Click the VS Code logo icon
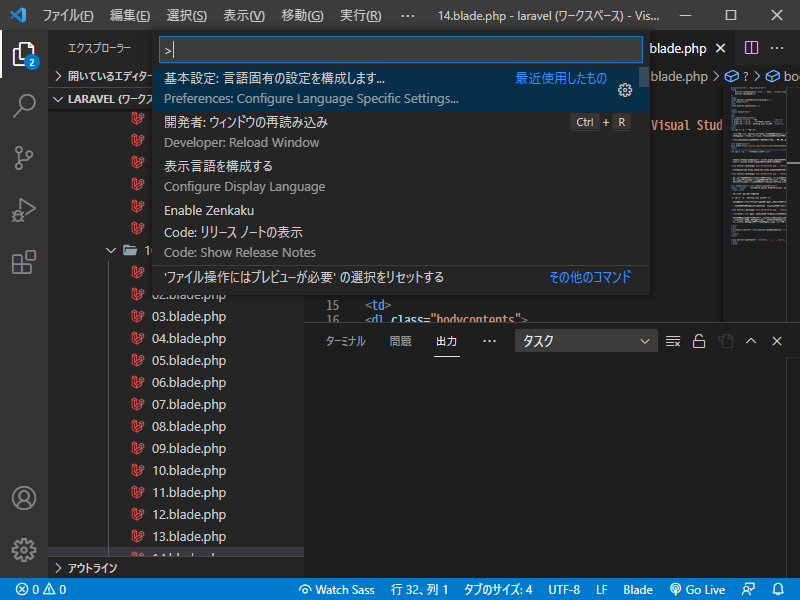Viewport: 800px width, 600px height. [x=18, y=15]
